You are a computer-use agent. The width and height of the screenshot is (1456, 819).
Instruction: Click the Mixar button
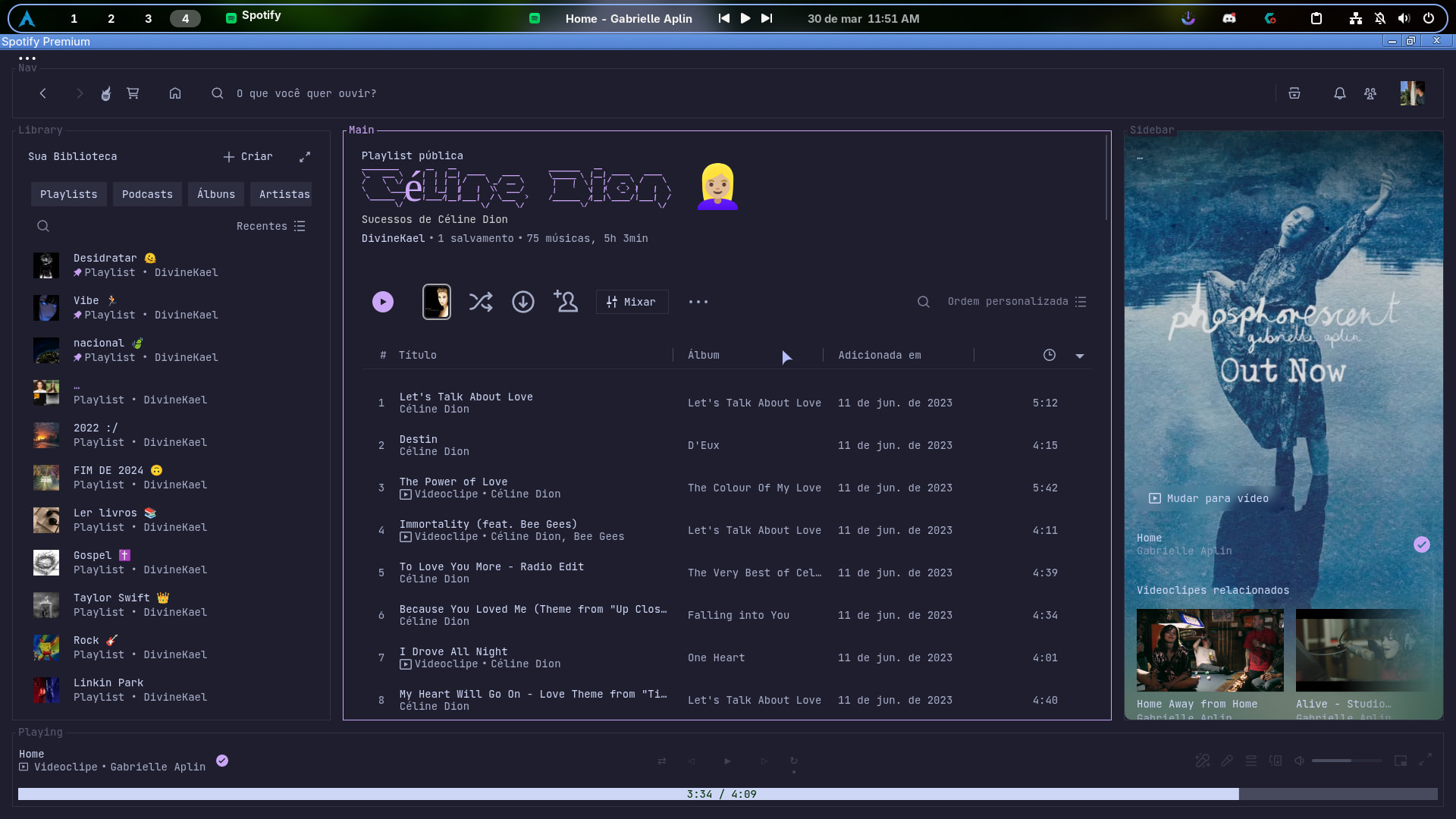tap(631, 302)
